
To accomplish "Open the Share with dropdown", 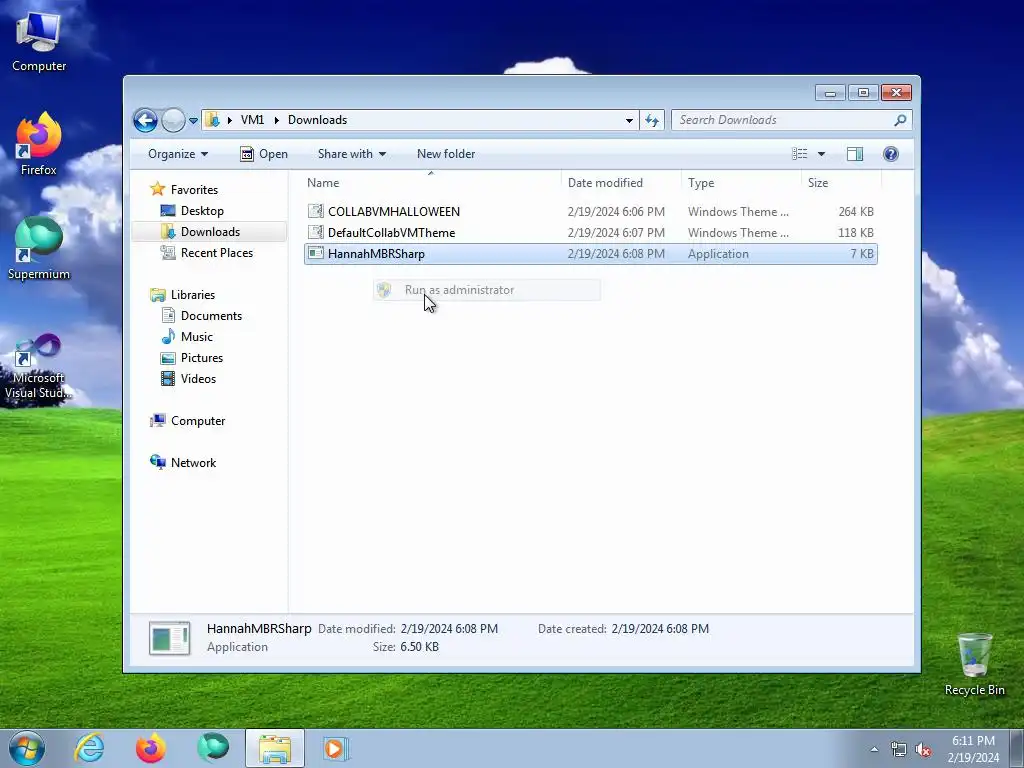I will coord(351,154).
